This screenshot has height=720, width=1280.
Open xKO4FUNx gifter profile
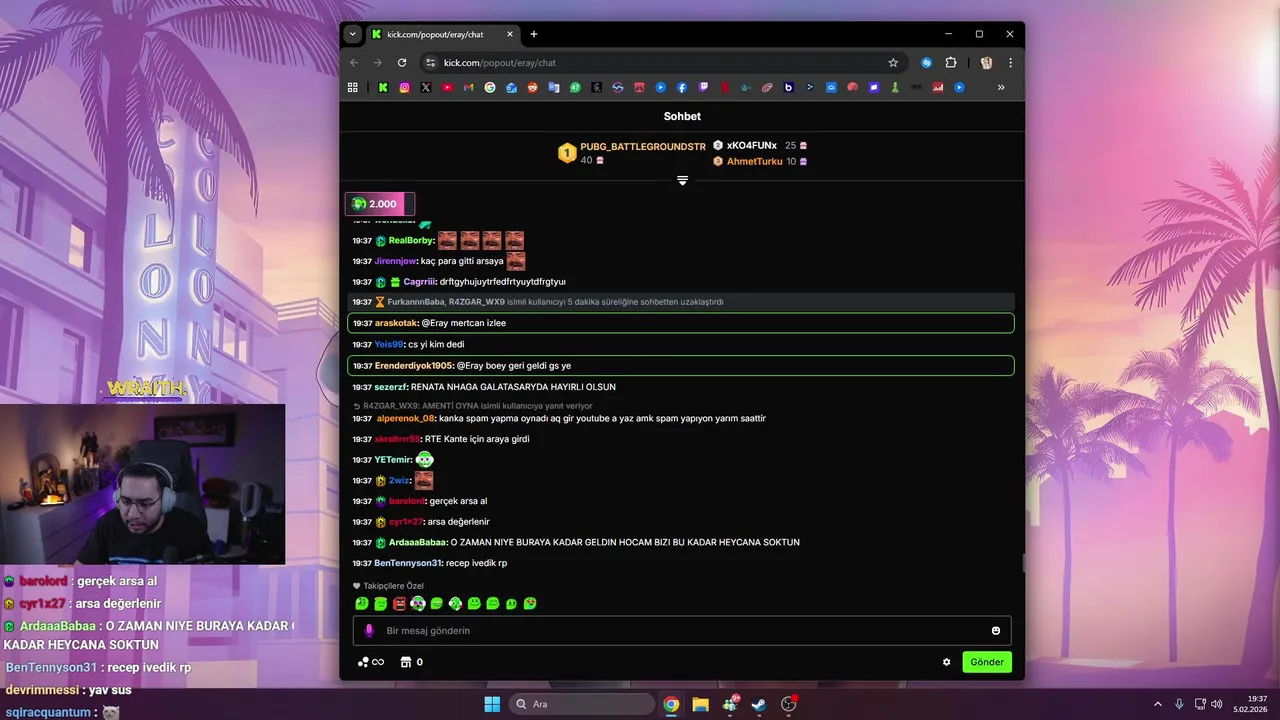752,145
